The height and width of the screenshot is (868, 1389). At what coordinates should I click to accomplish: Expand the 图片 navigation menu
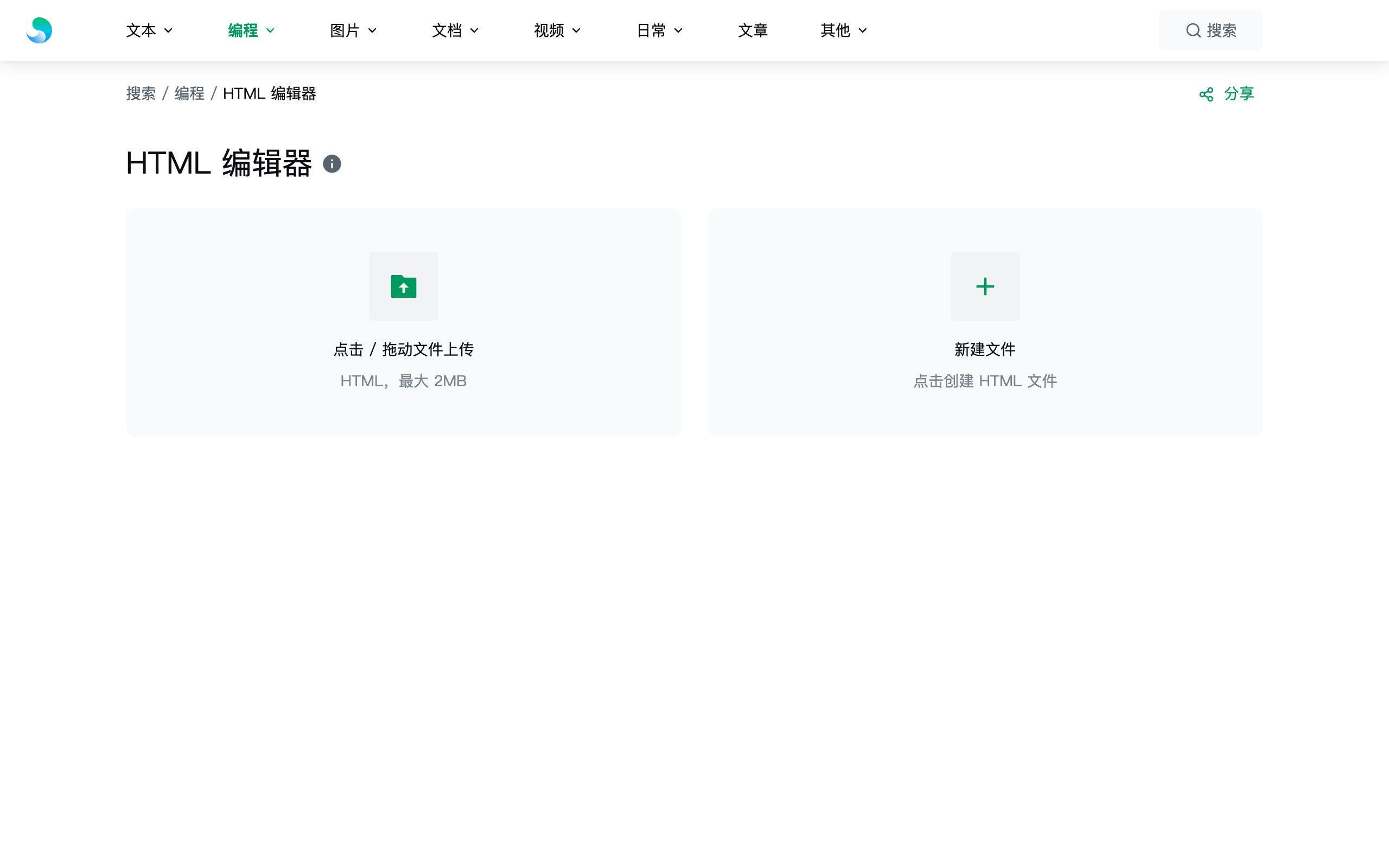point(354,30)
